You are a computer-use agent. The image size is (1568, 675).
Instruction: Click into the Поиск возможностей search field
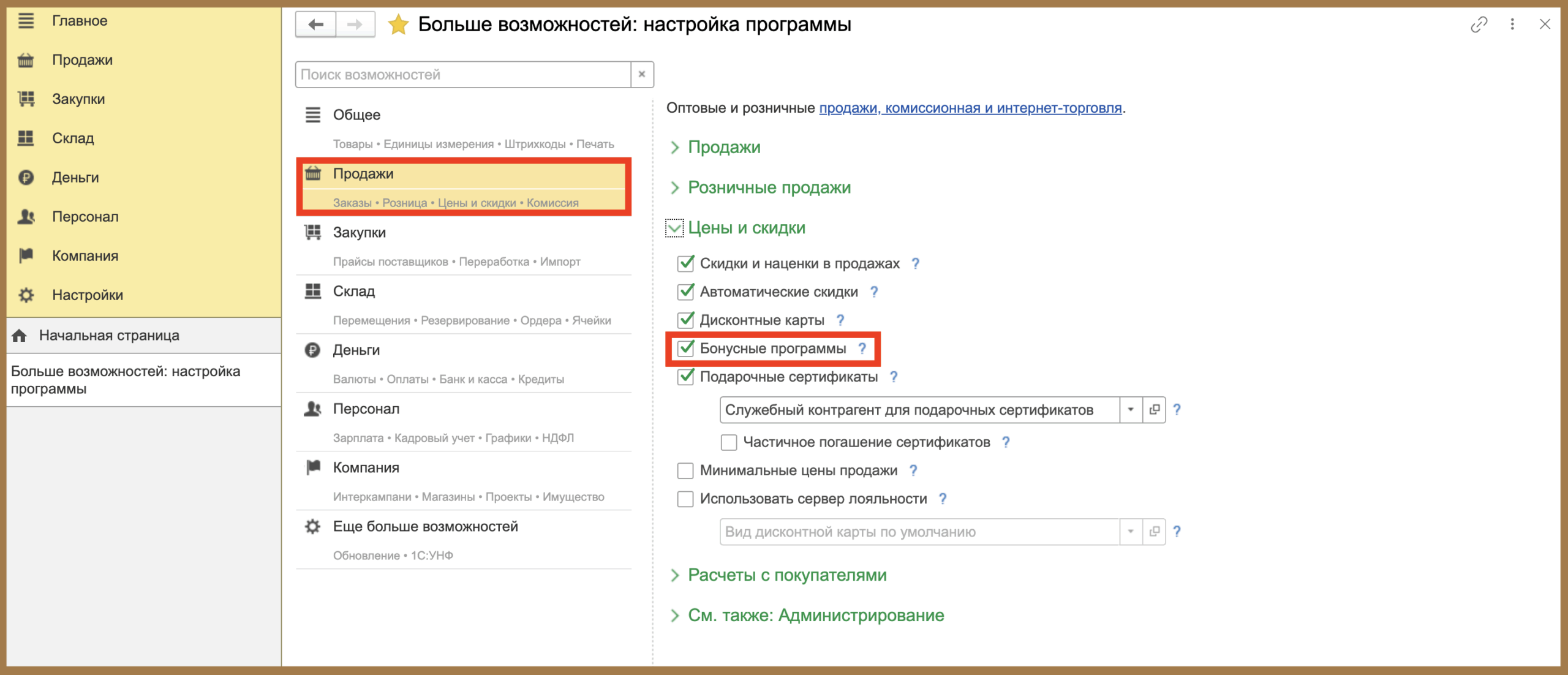tap(462, 74)
